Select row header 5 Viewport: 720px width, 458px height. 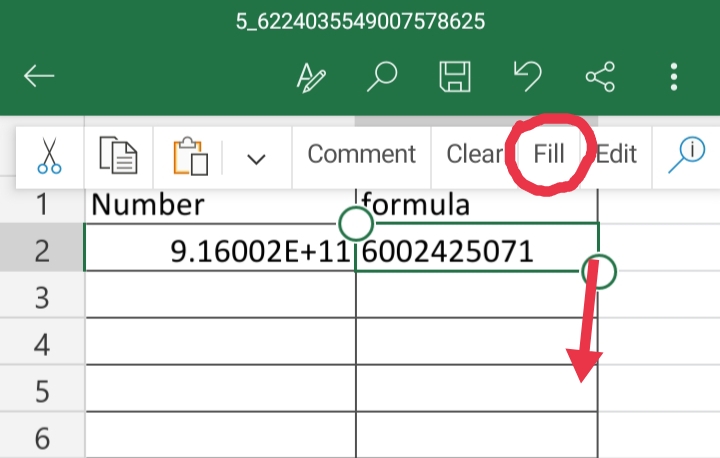tap(42, 388)
